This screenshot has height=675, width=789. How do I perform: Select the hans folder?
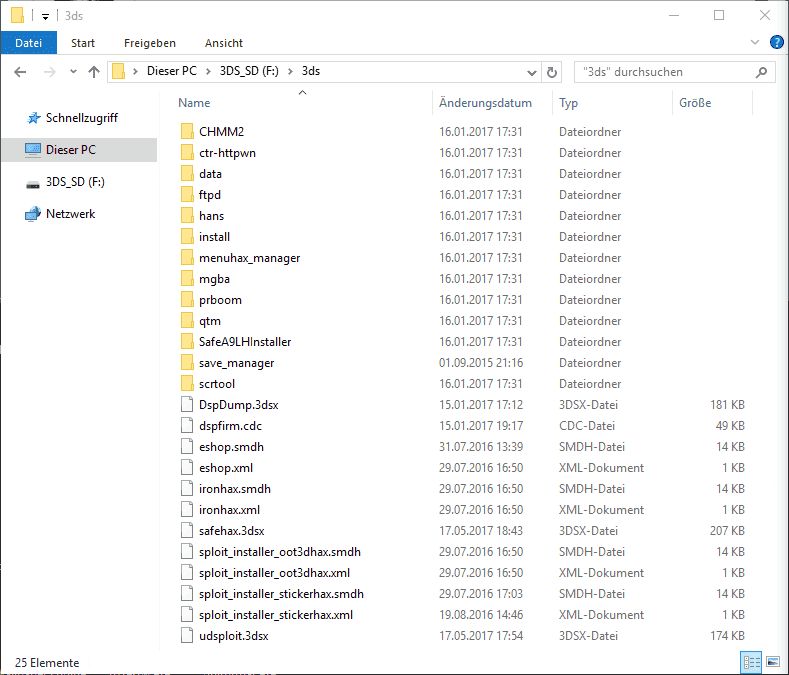click(x=211, y=216)
